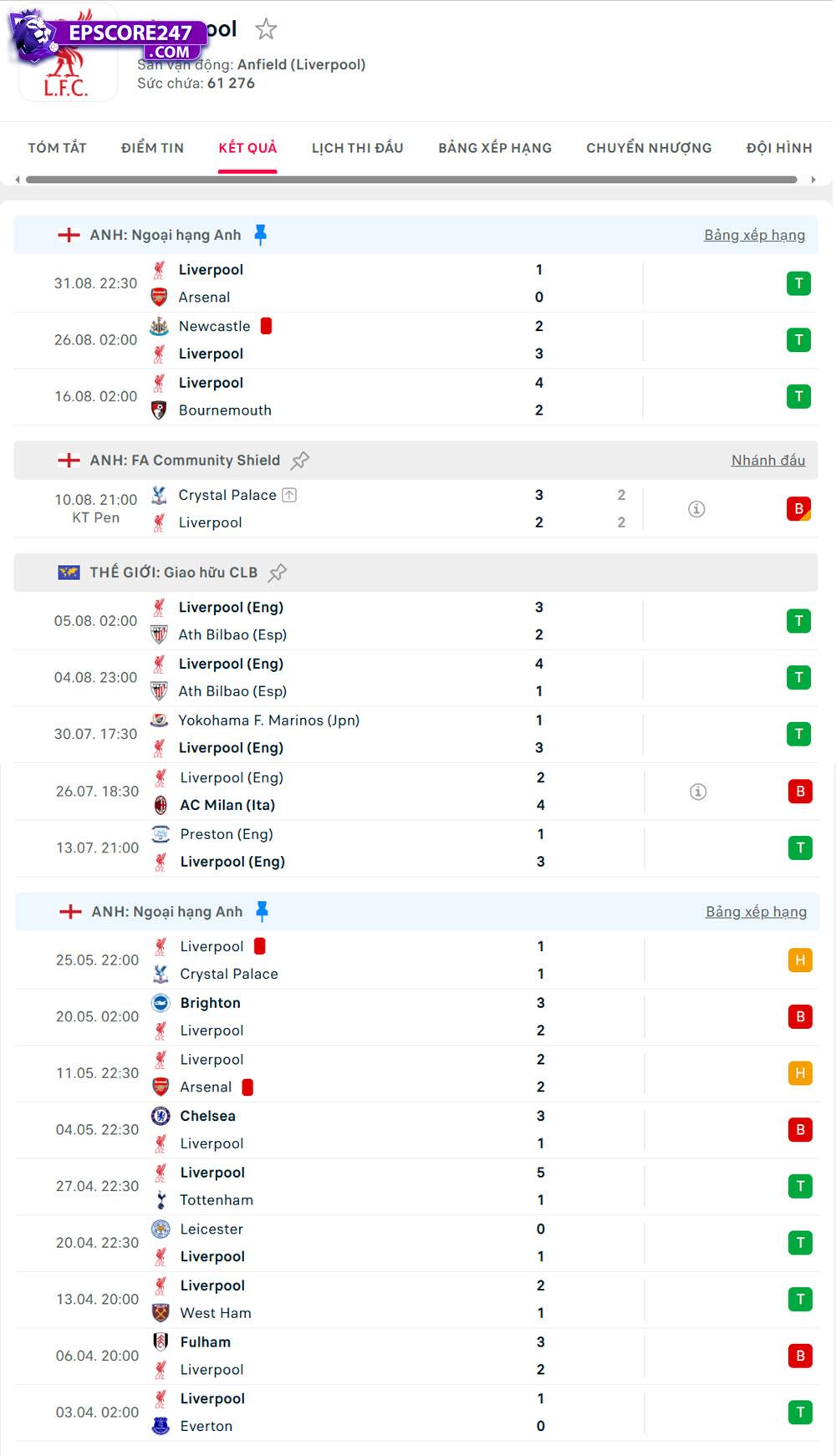Pin the ANH: Ngoại hạng Anh section

point(260,235)
